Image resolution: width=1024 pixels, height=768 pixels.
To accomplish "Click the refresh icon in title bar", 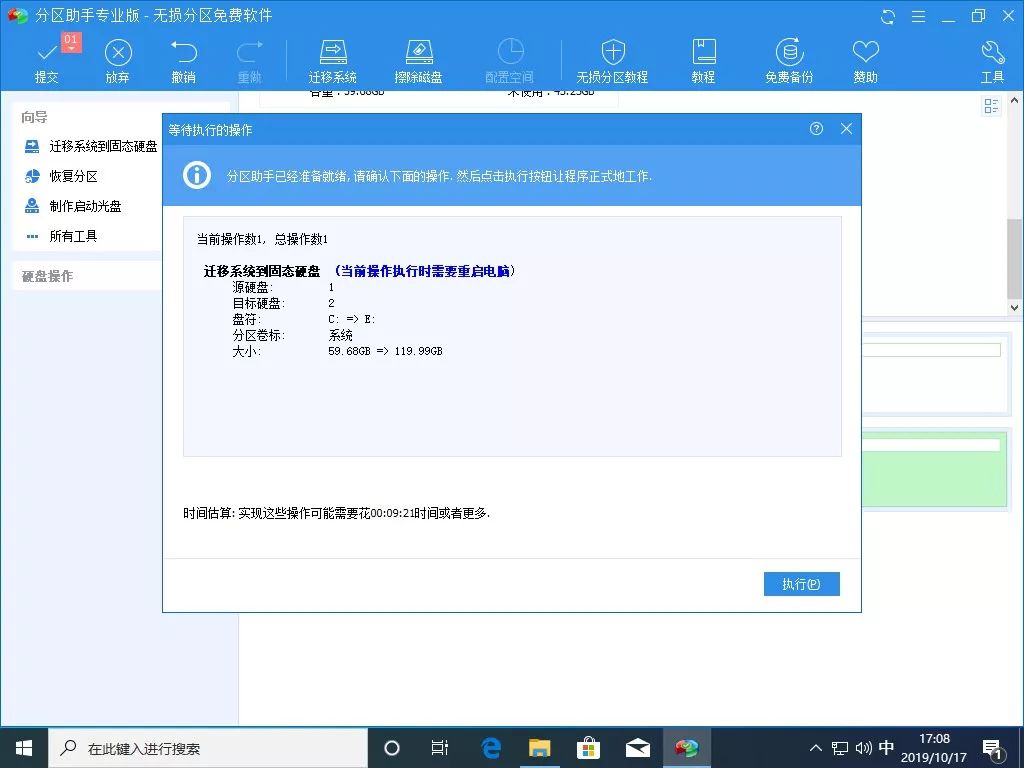I will point(888,16).
